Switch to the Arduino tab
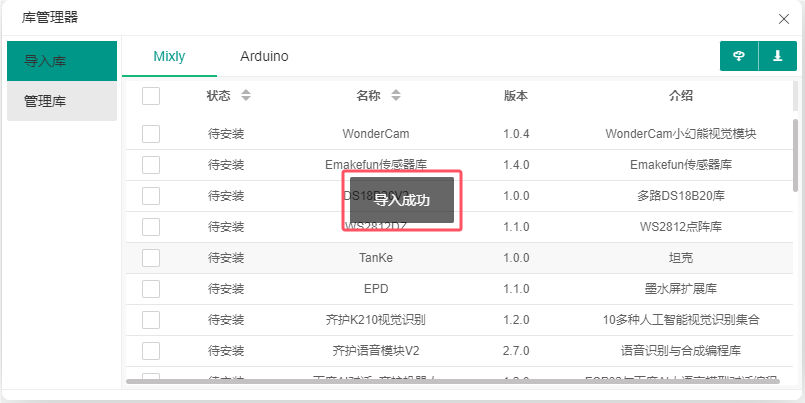The width and height of the screenshot is (805, 403). click(x=264, y=57)
